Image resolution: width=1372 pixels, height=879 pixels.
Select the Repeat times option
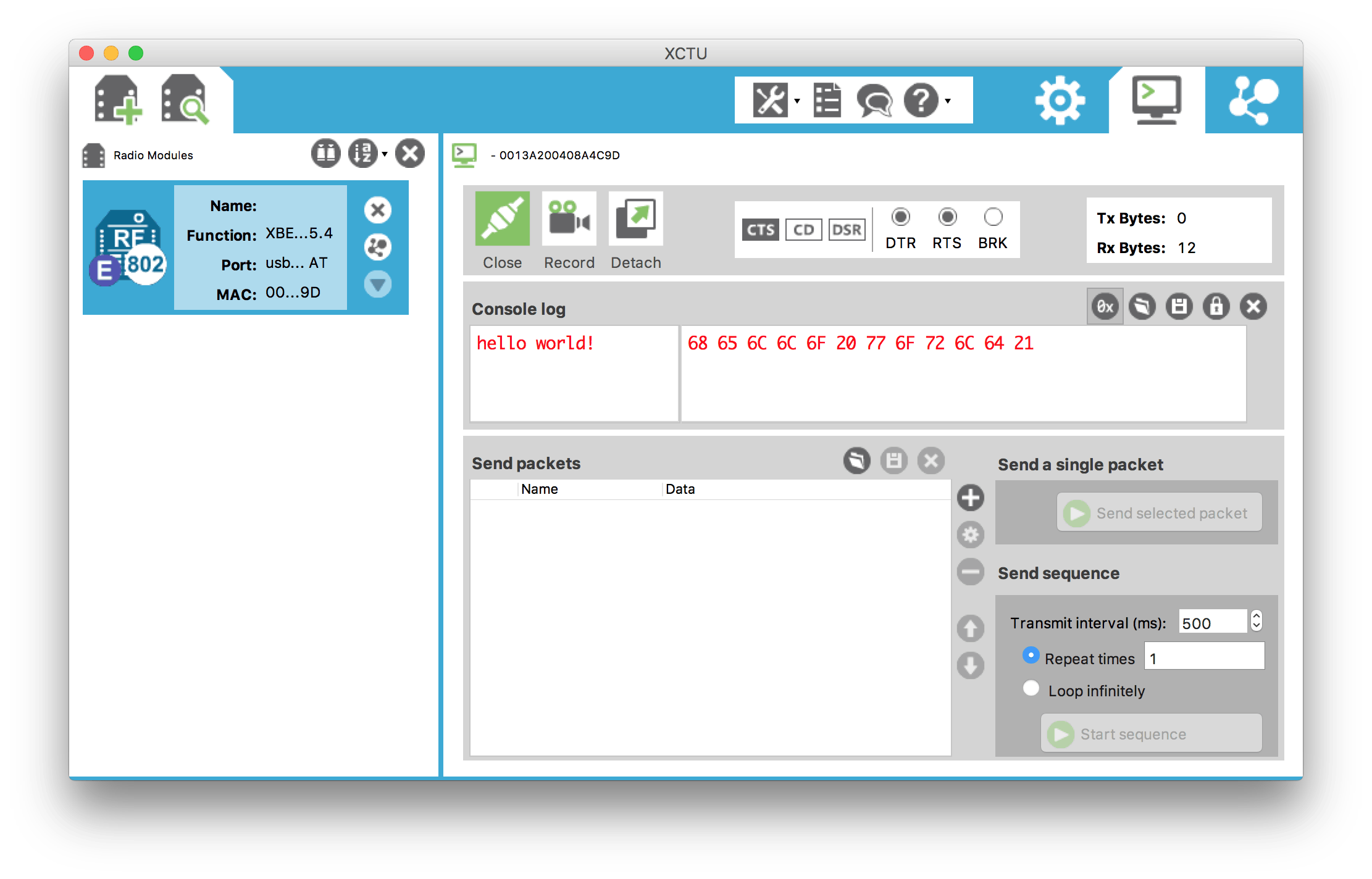1031,656
